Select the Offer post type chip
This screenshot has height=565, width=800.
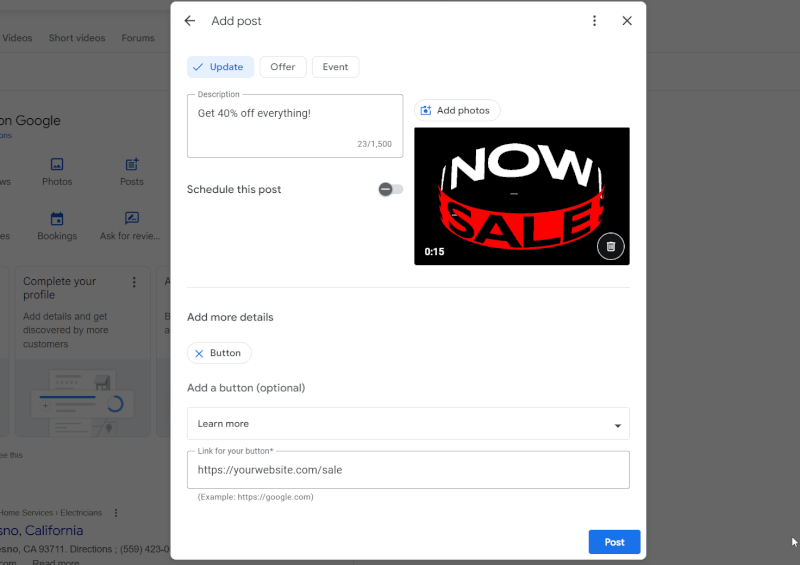(x=283, y=67)
